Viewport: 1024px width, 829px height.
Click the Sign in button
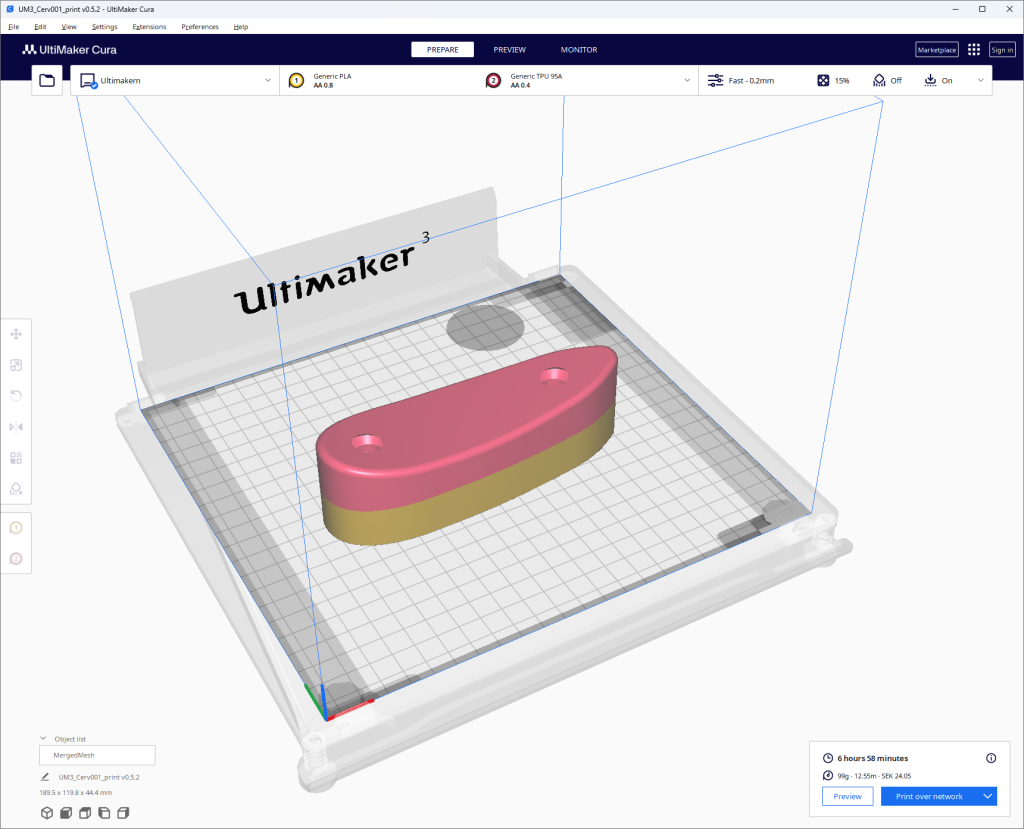click(1002, 50)
